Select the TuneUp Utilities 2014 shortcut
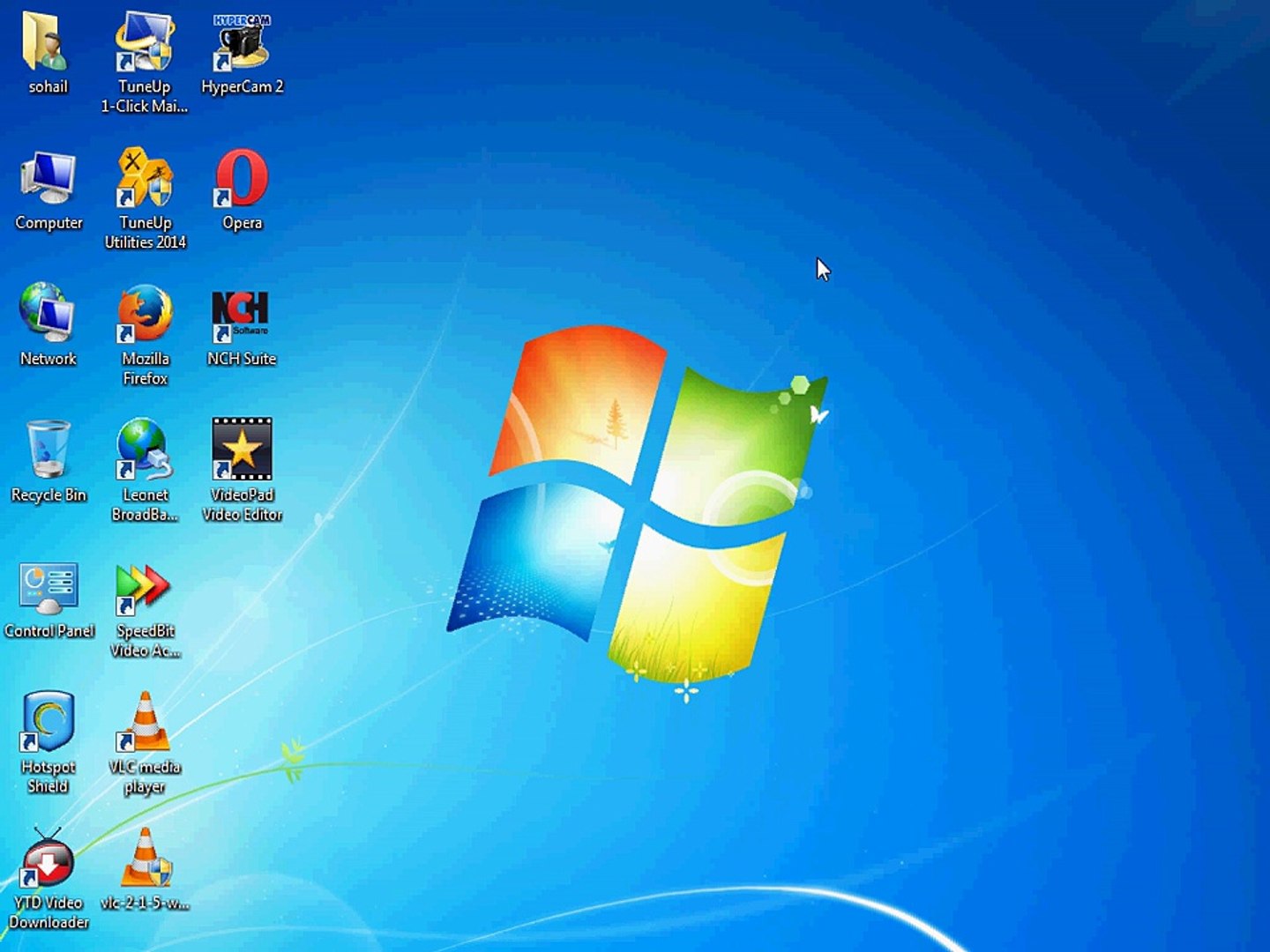 tap(145, 179)
